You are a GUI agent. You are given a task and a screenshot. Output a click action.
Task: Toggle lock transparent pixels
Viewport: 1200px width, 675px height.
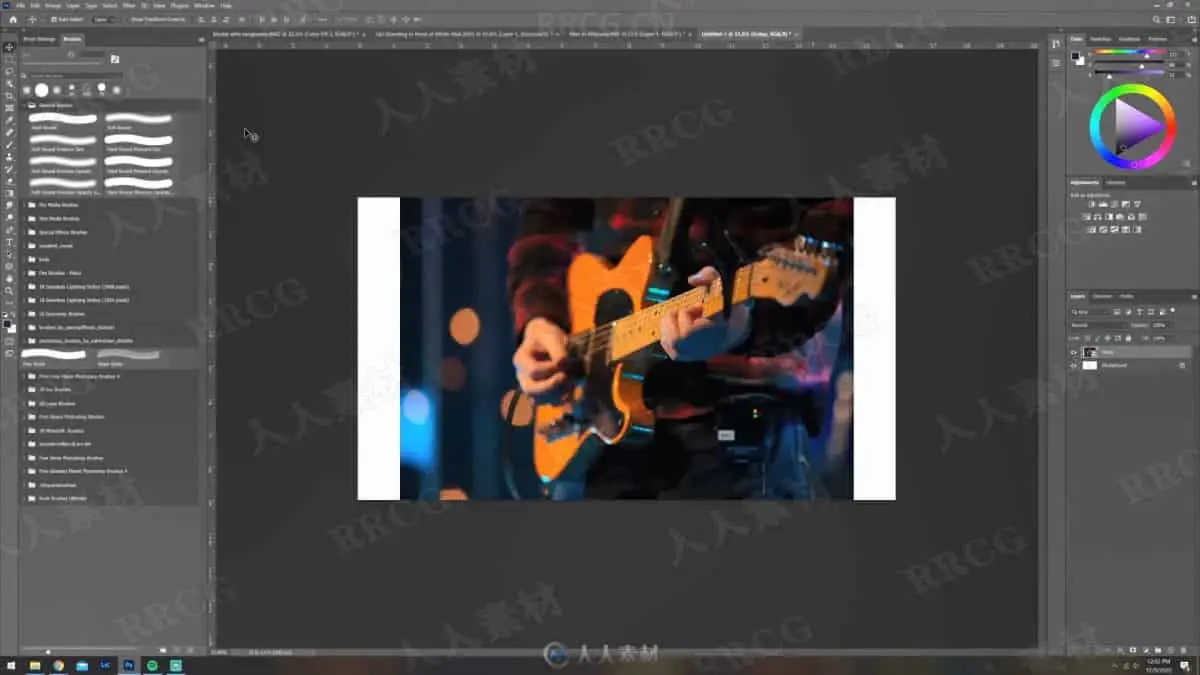[1087, 338]
